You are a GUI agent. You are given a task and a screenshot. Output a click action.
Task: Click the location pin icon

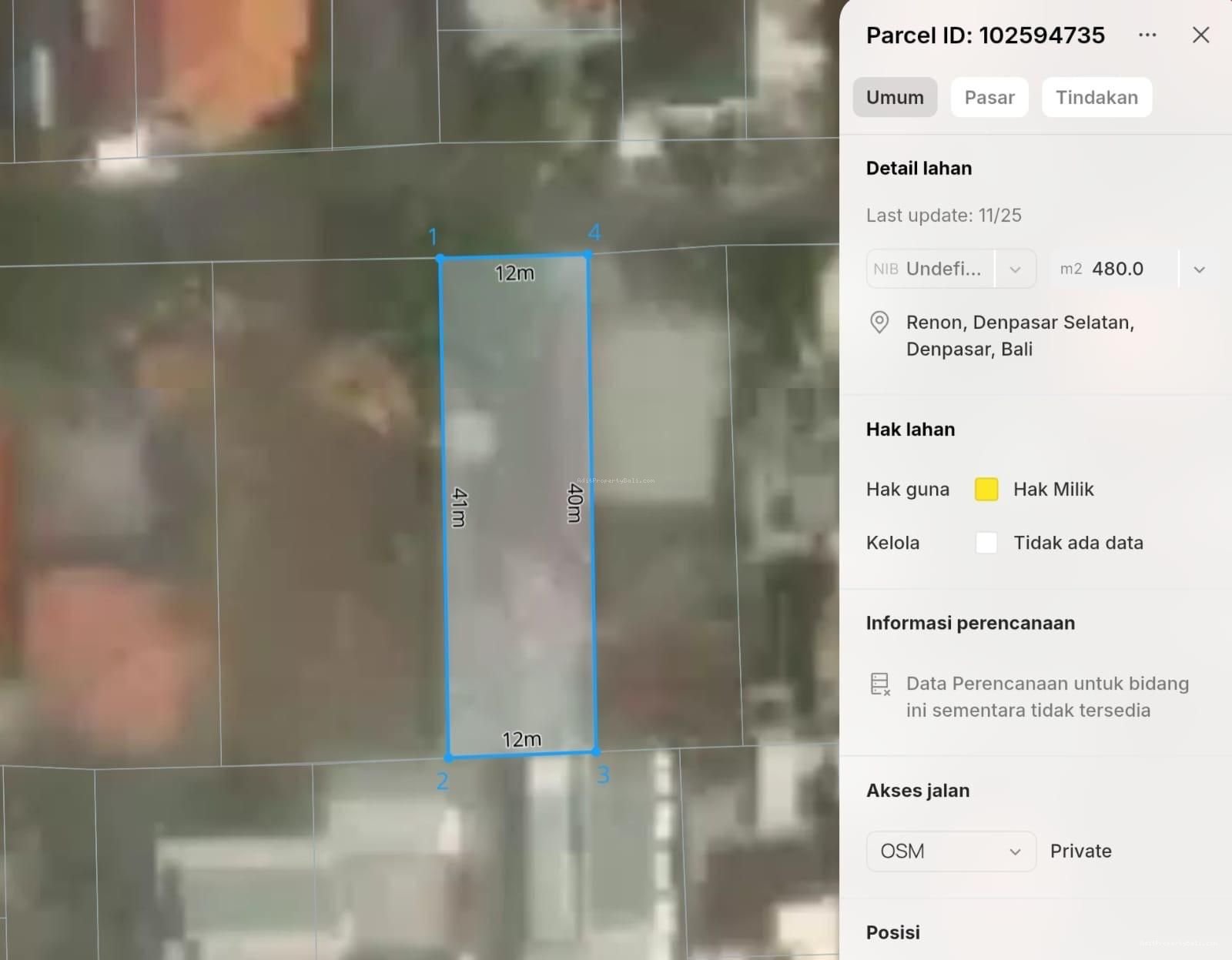879,322
